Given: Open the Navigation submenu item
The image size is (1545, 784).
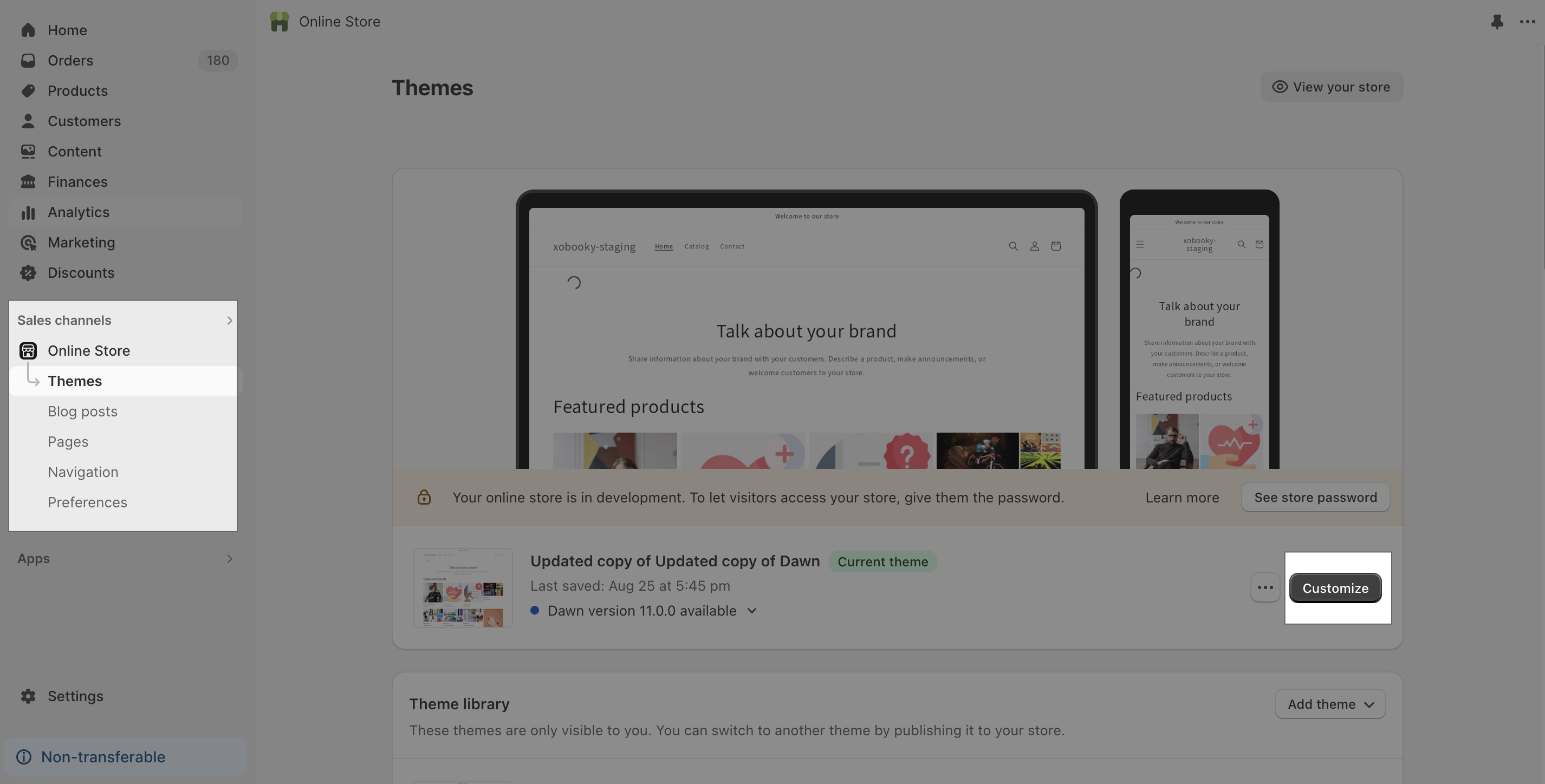Looking at the screenshot, I should (83, 472).
